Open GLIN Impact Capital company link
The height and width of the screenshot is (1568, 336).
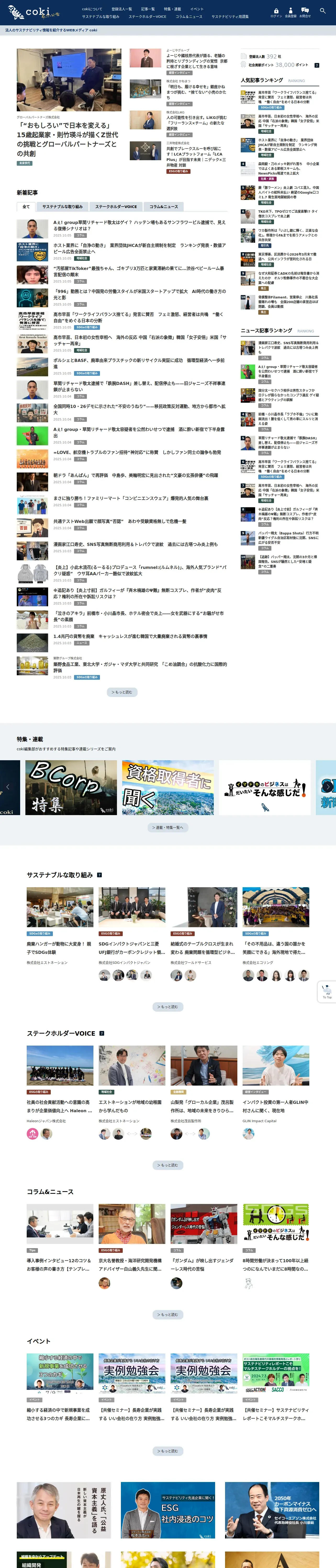[x=259, y=1121]
